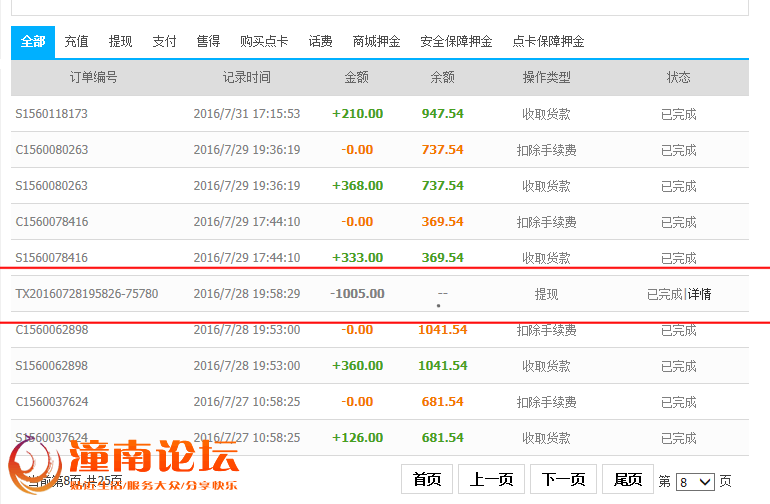Switch to the 支付 tab
Viewport: 770px width, 504px height.
click(164, 42)
